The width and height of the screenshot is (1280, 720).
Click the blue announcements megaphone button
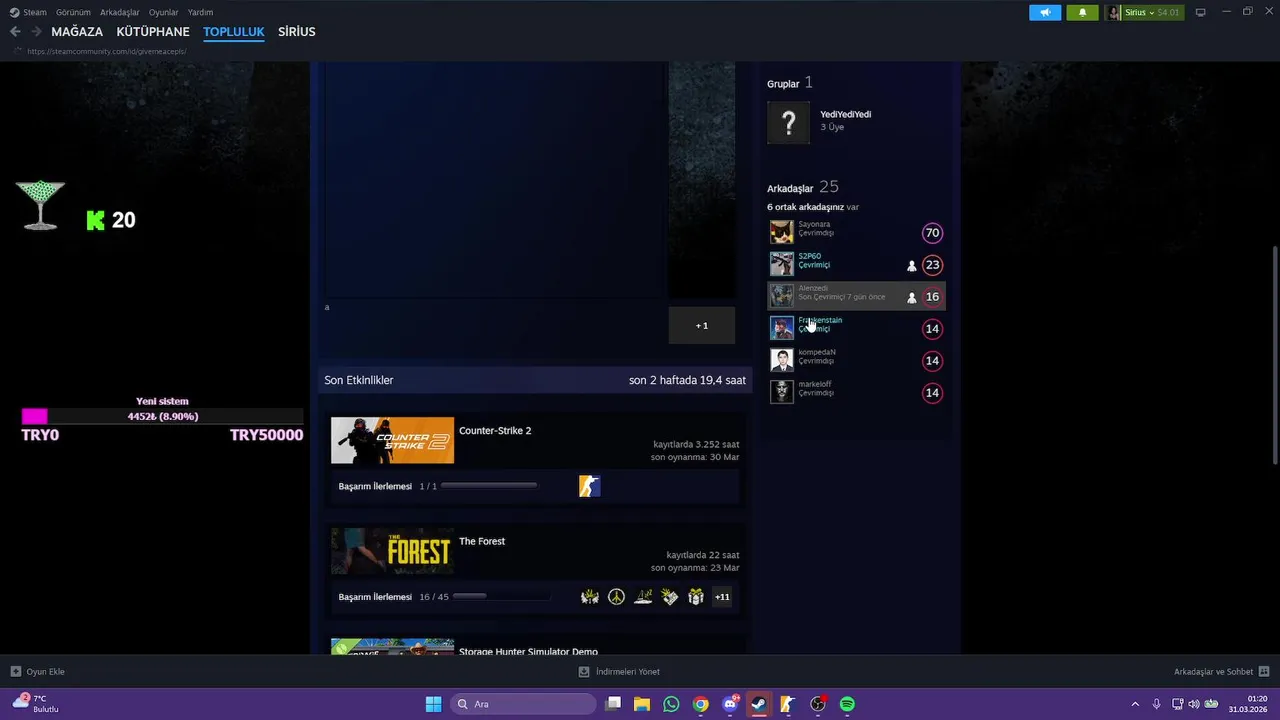point(1045,12)
